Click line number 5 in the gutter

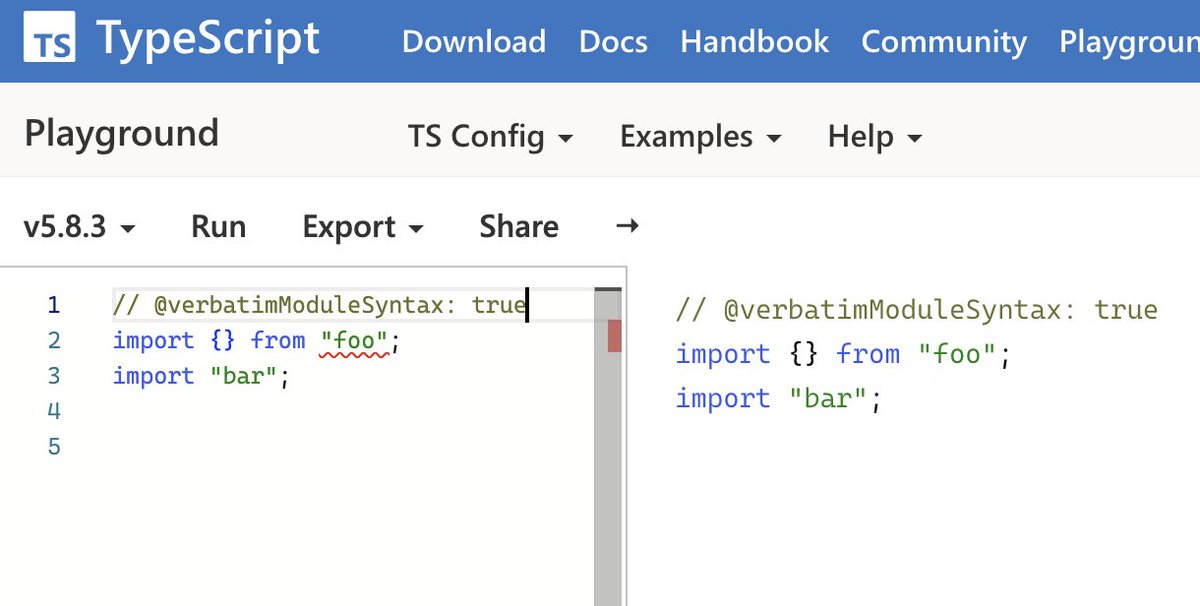(54, 447)
